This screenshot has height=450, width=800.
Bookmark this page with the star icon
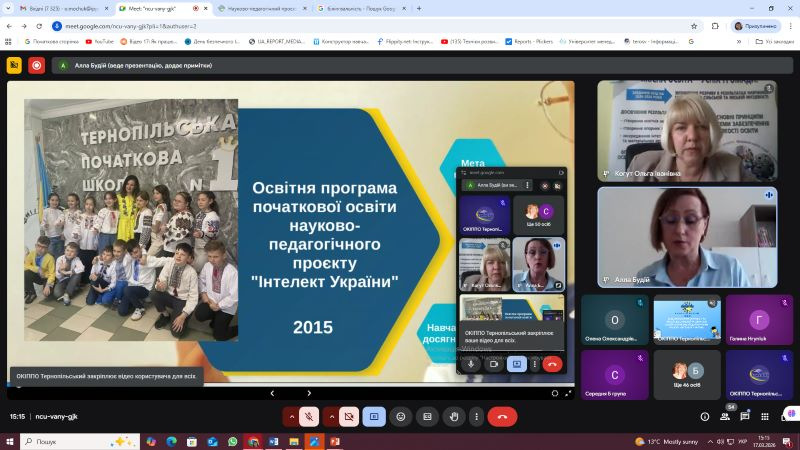[x=694, y=25]
